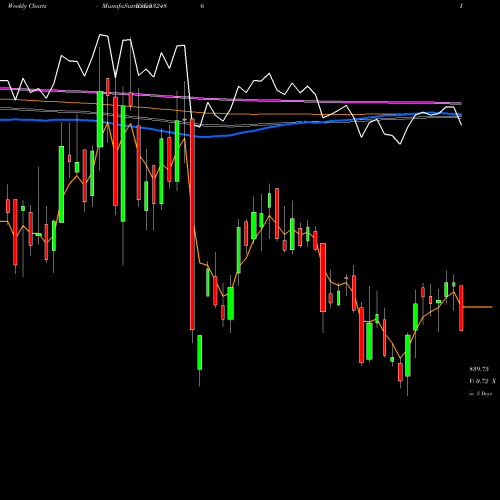This screenshot has width=500, height=500.
Task: Click the "in 5 Days" label
Action: 480,394
